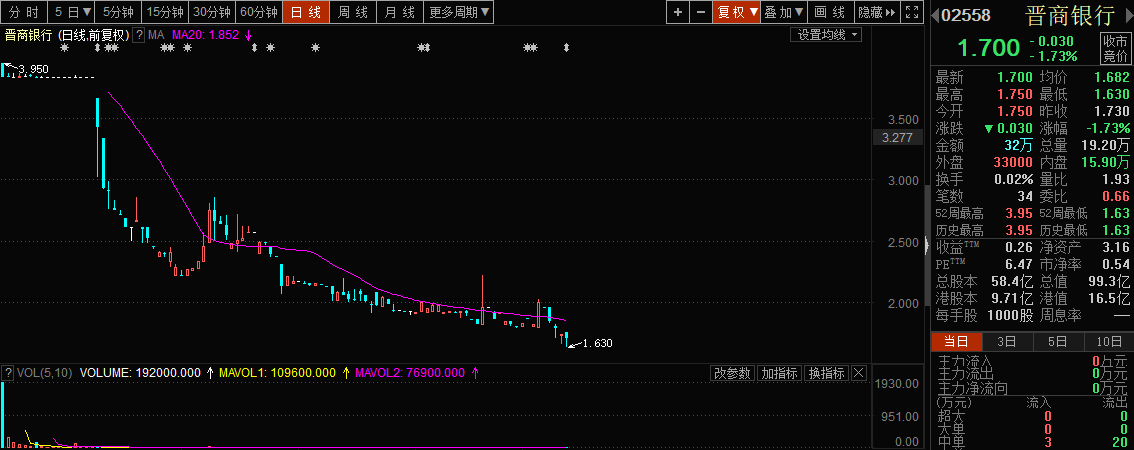
Task: Click the 换指标 button
Action: 826,373
